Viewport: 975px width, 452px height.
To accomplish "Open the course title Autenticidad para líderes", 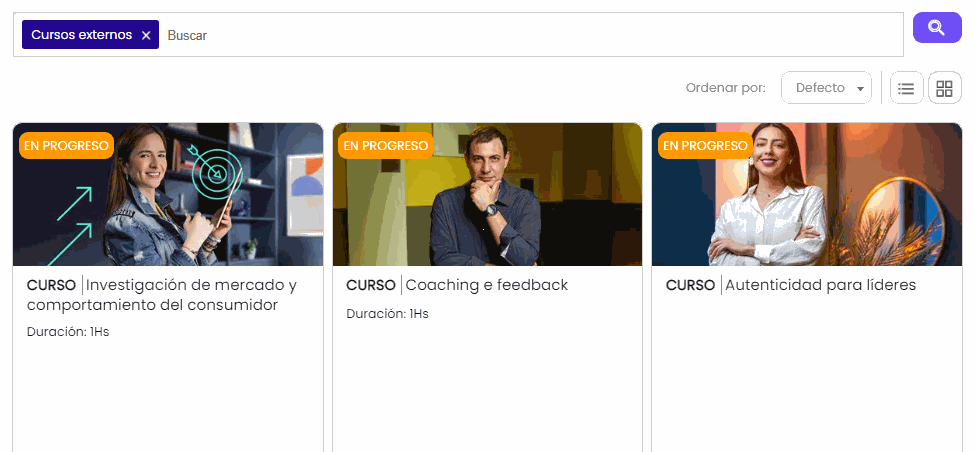I will pyautogui.click(x=820, y=285).
